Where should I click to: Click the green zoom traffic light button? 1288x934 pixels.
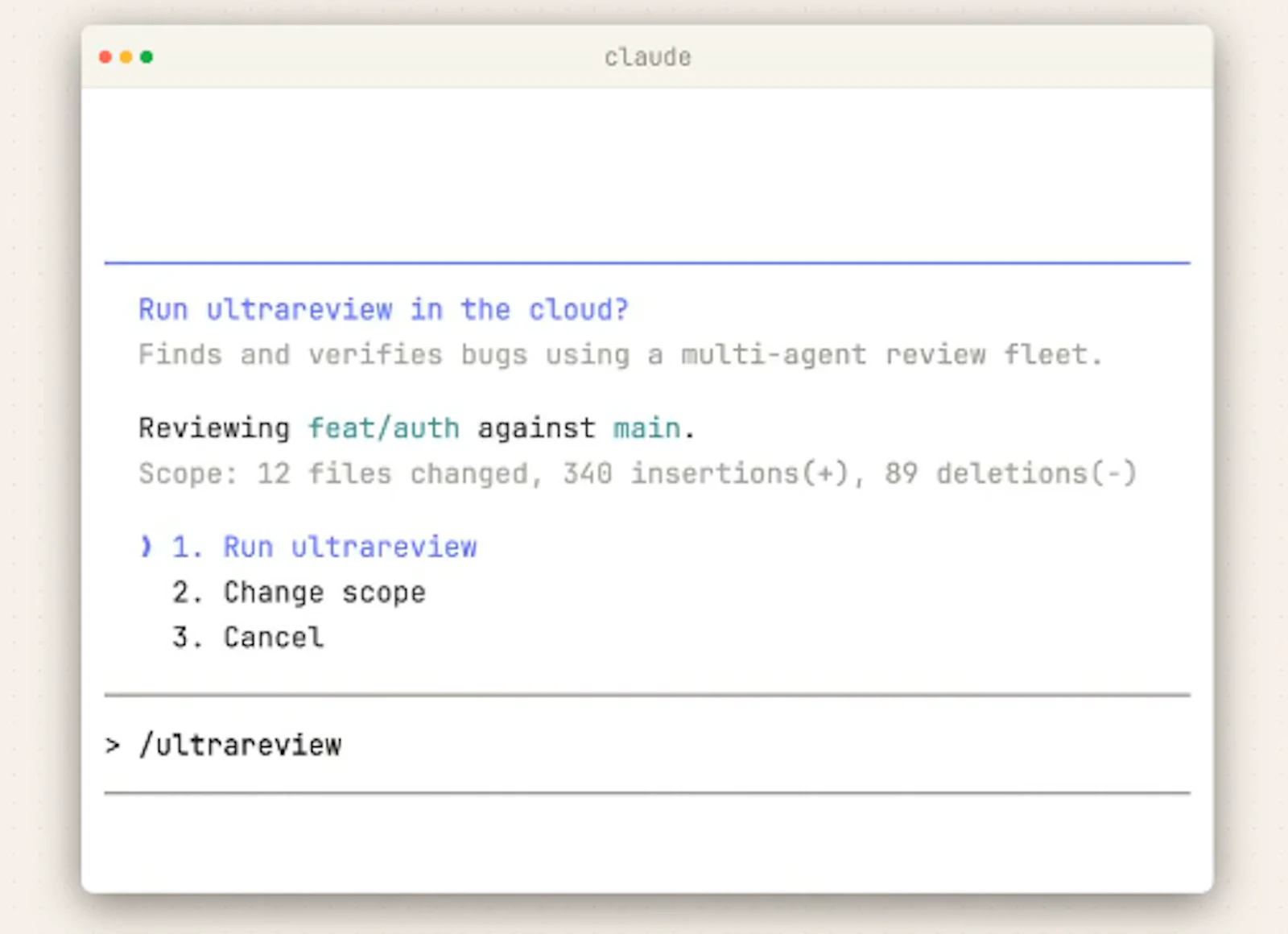(147, 57)
